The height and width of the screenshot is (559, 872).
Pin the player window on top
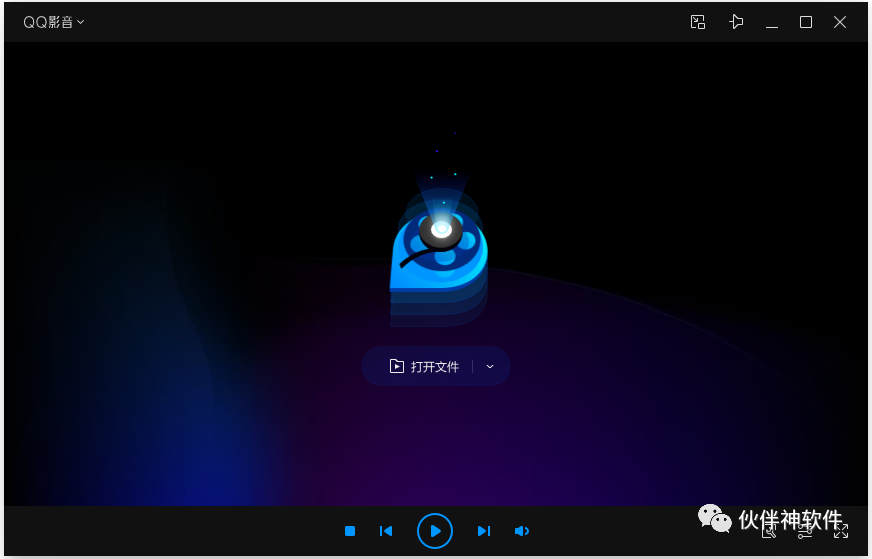(x=736, y=22)
